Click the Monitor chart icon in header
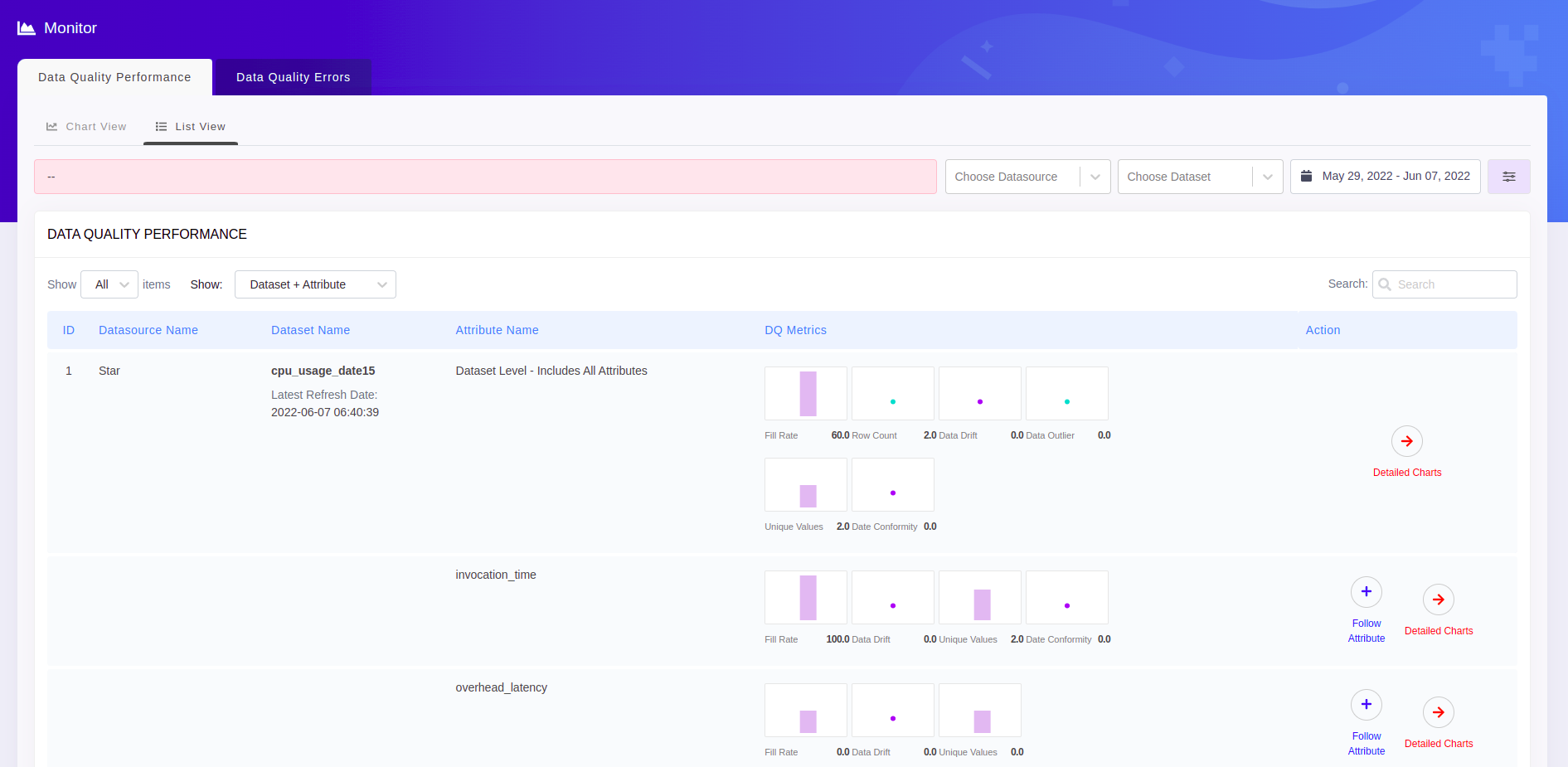The width and height of the screenshot is (1568, 767). click(x=27, y=28)
